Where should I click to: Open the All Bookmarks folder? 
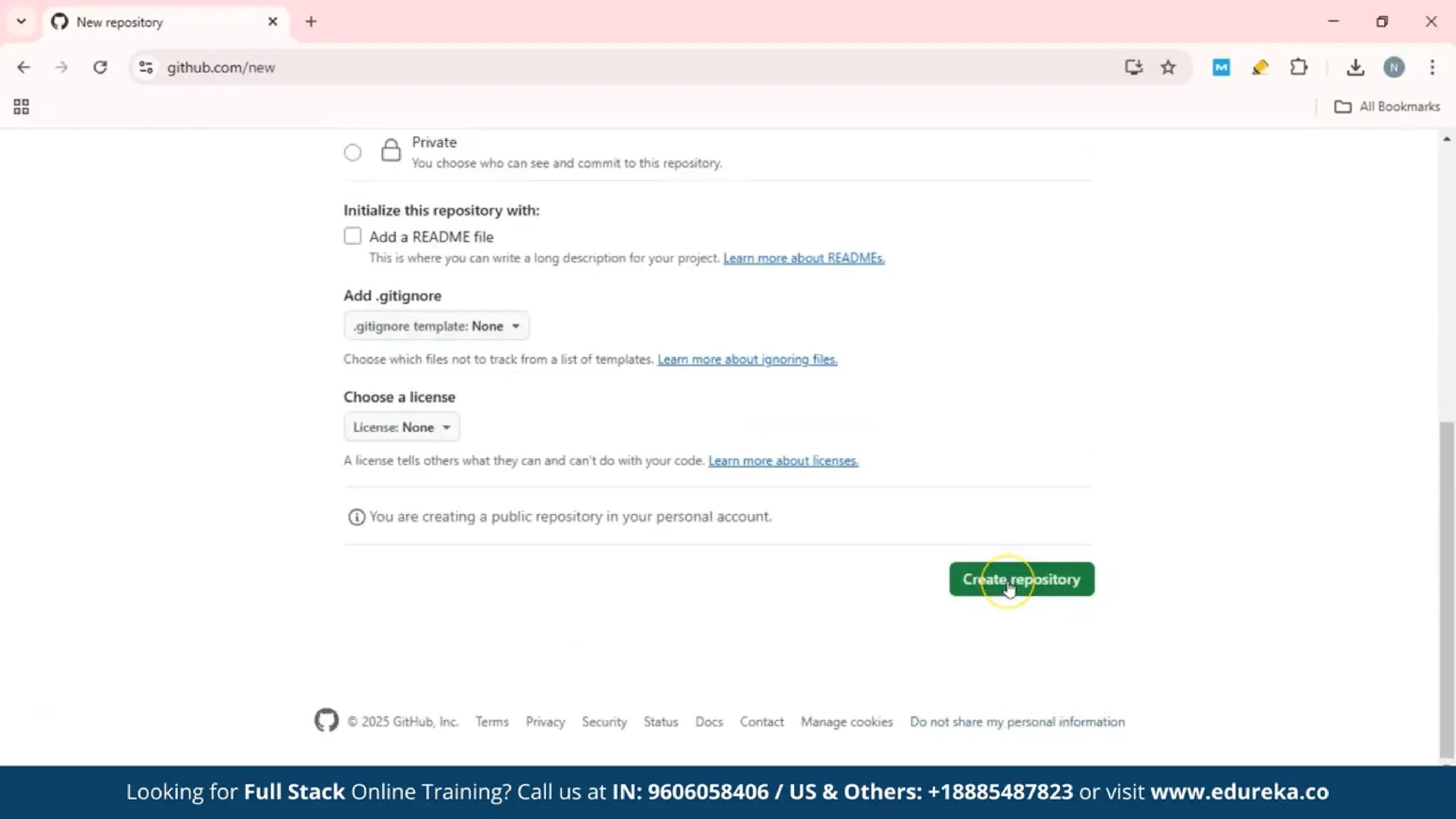1387,107
